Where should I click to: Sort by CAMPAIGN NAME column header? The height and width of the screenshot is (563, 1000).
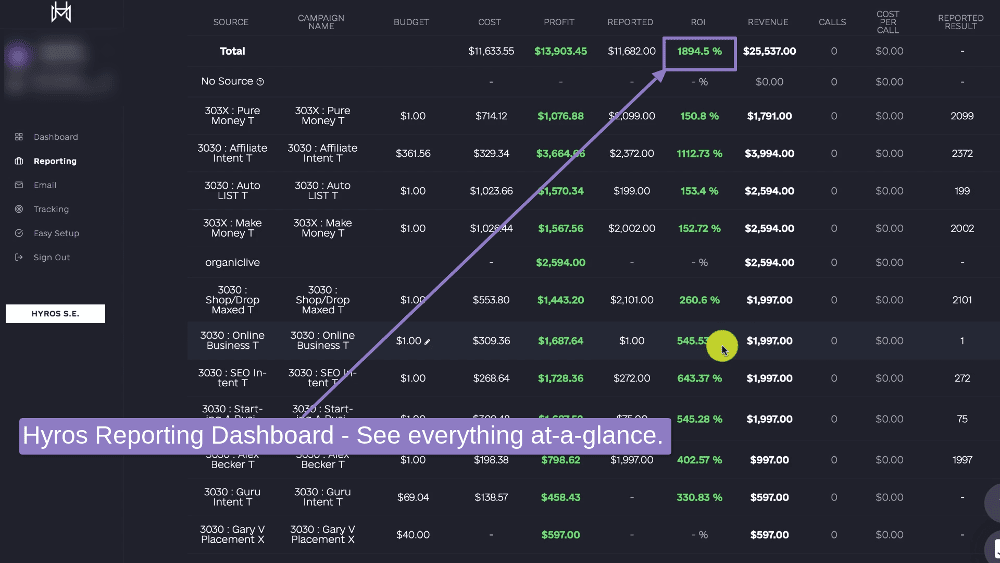click(321, 22)
